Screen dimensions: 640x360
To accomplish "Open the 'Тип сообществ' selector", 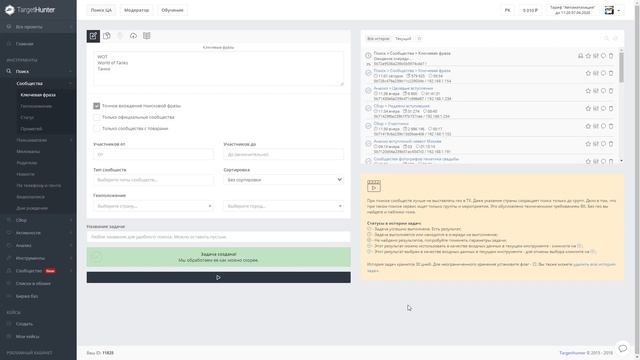I will click(x=153, y=180).
